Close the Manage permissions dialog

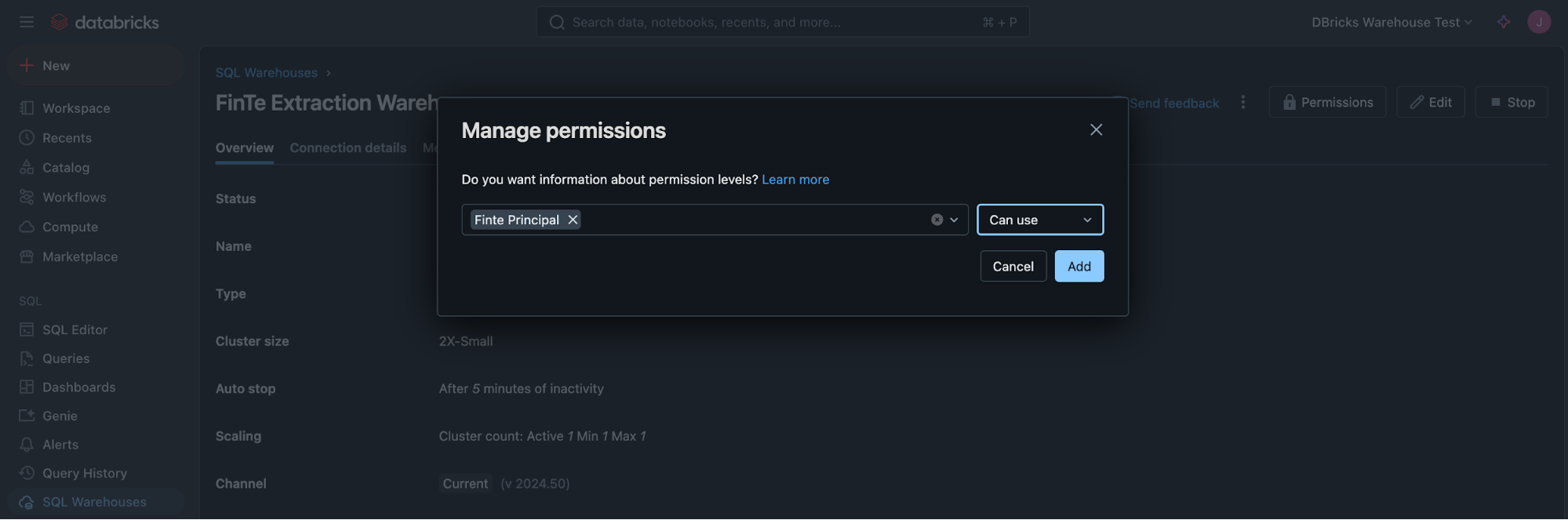click(x=1096, y=130)
